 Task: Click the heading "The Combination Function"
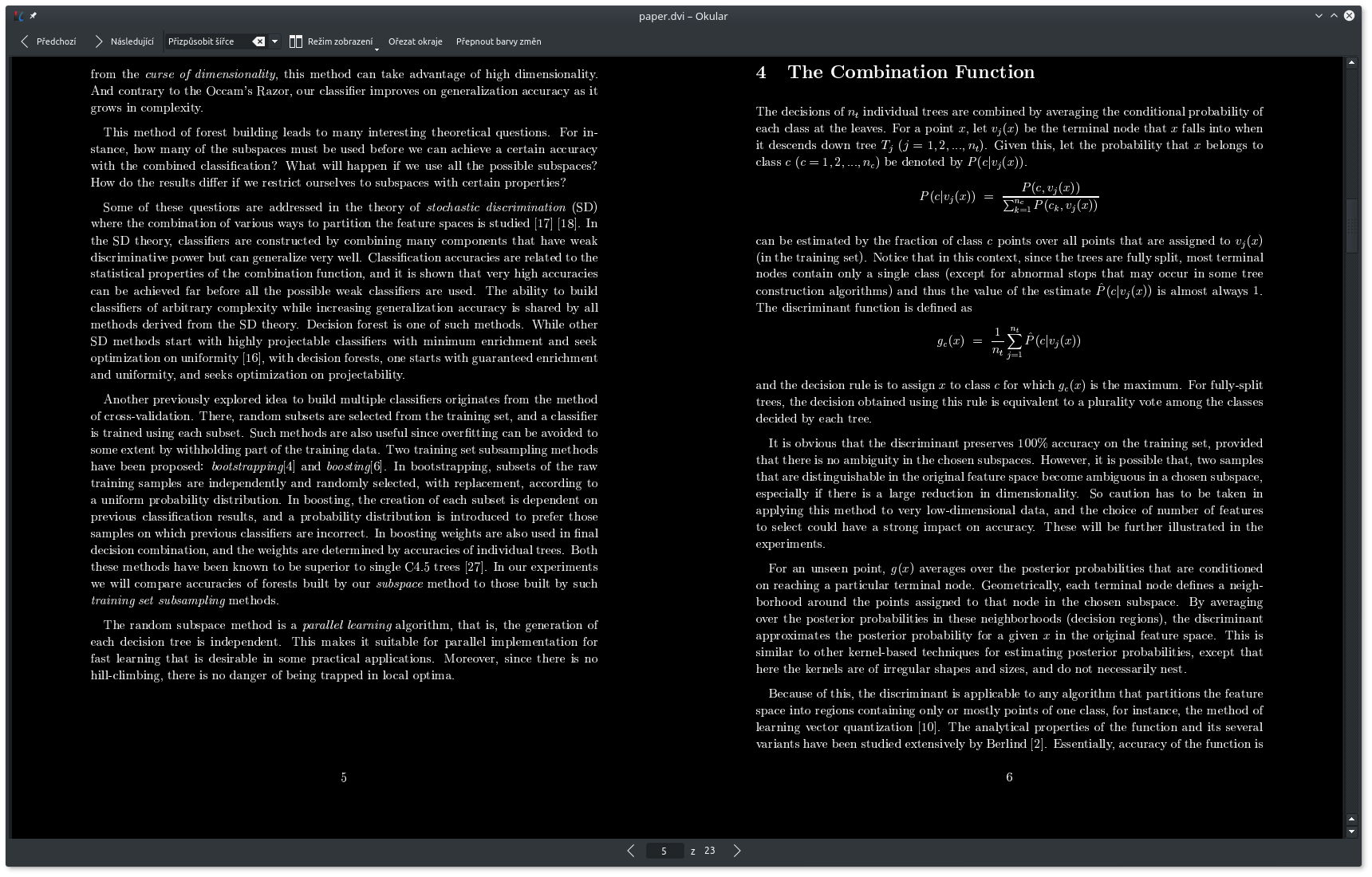click(911, 72)
